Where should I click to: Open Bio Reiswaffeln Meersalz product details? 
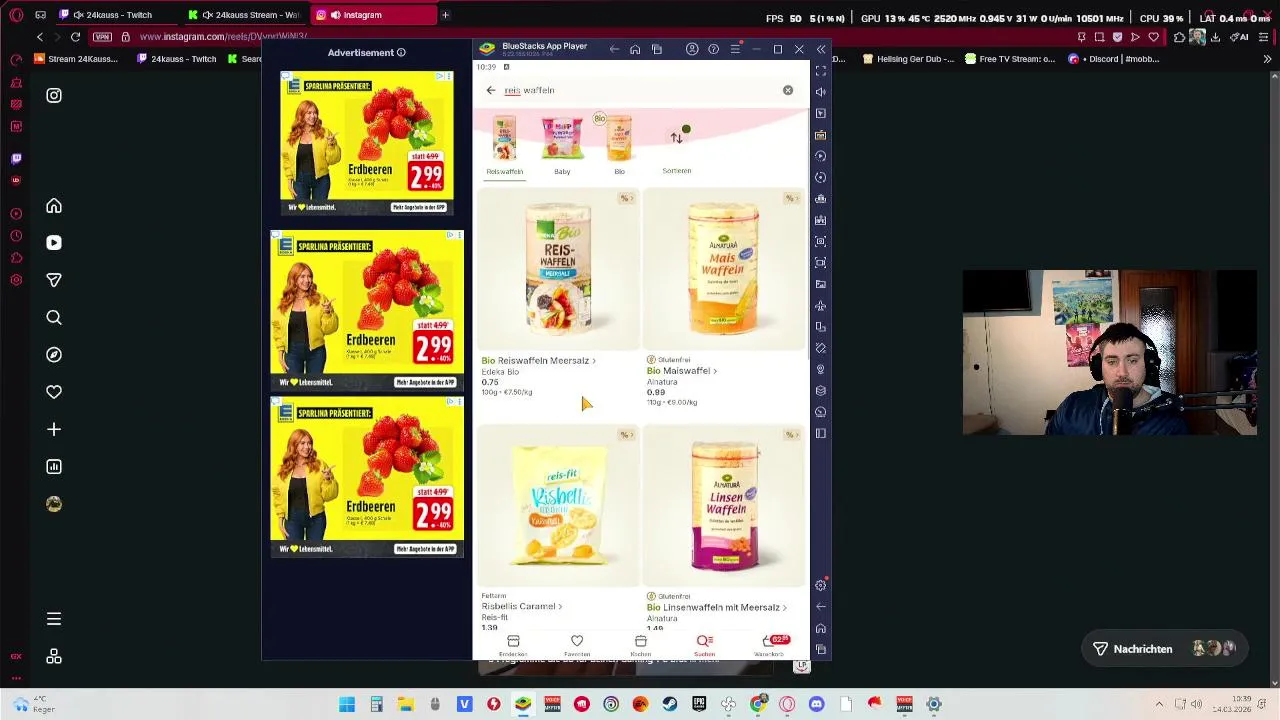click(538, 360)
